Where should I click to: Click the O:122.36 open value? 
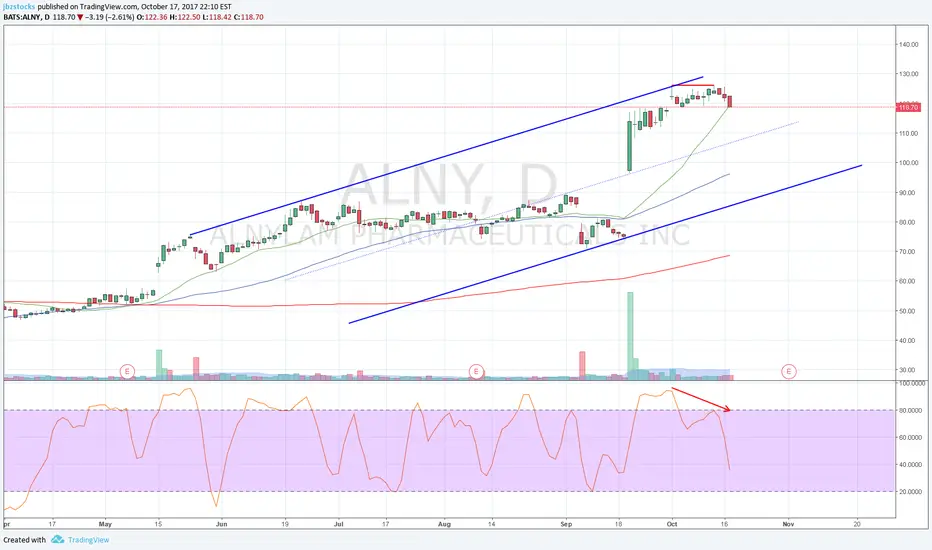[x=152, y=17]
